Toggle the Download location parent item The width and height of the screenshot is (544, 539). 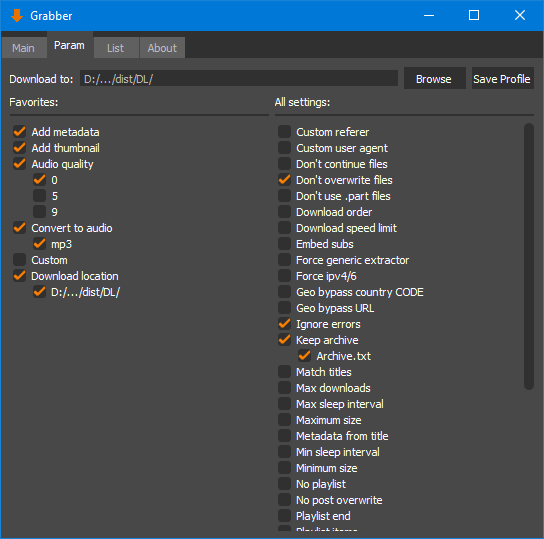19,276
